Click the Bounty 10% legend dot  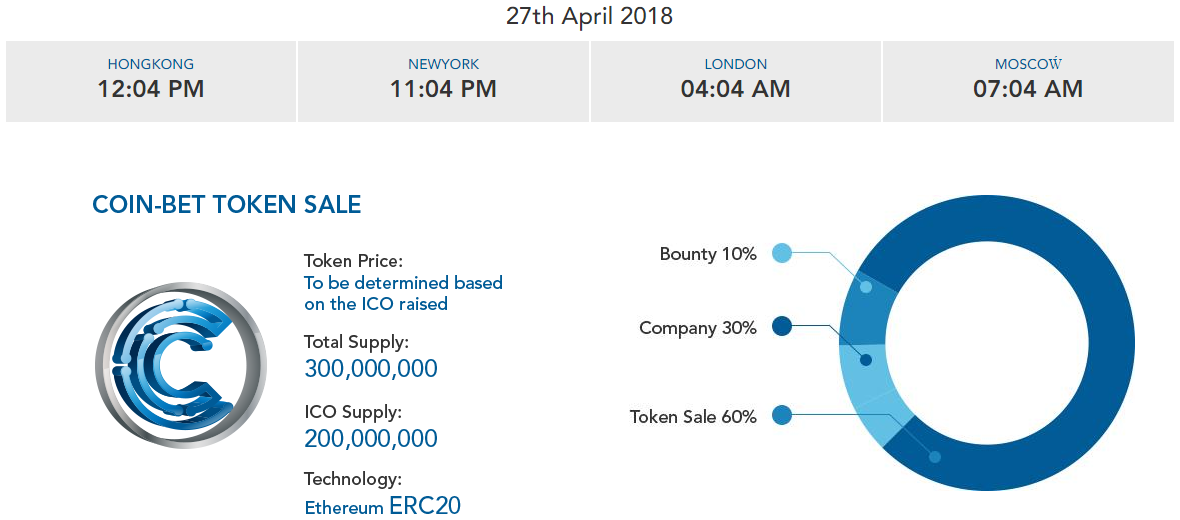(782, 253)
